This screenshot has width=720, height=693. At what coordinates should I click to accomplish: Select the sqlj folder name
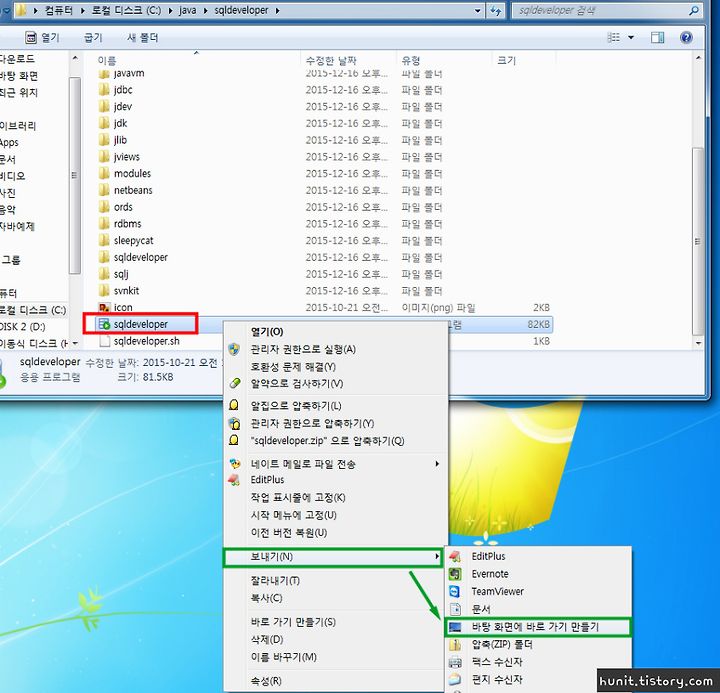(121, 274)
